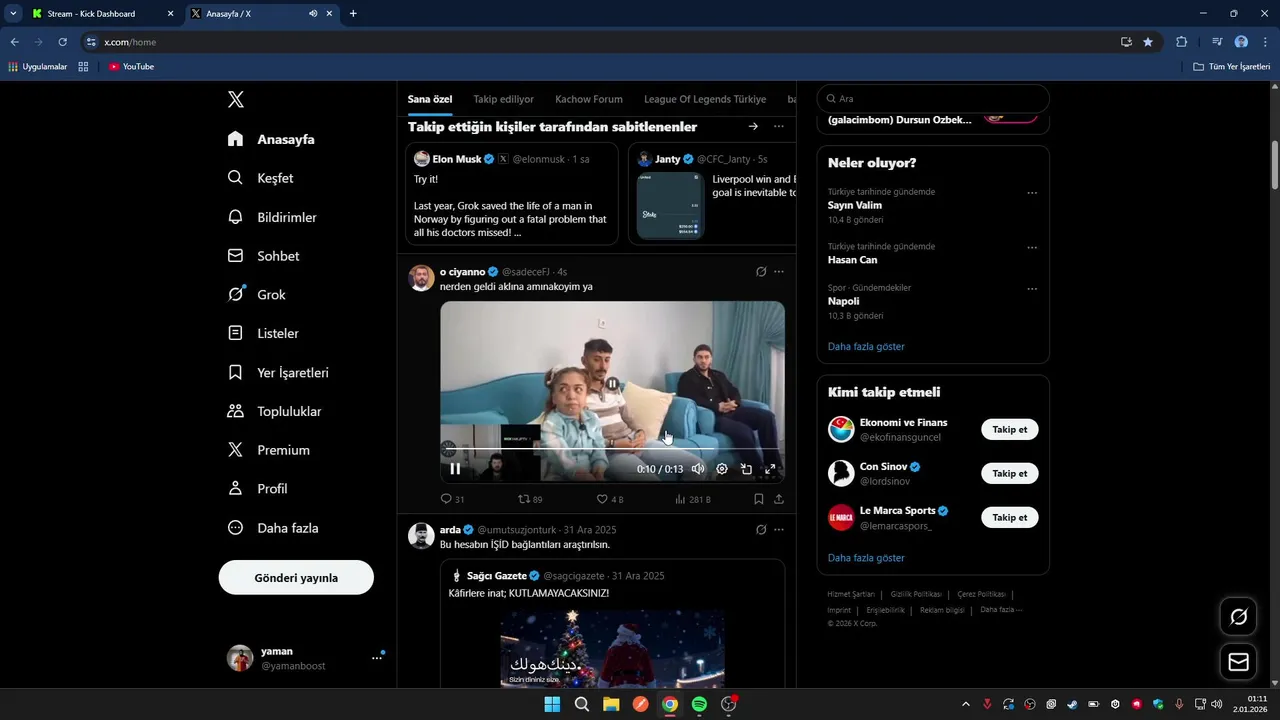
Task: Toggle video picture-in-picture mode
Action: pyautogui.click(x=746, y=468)
